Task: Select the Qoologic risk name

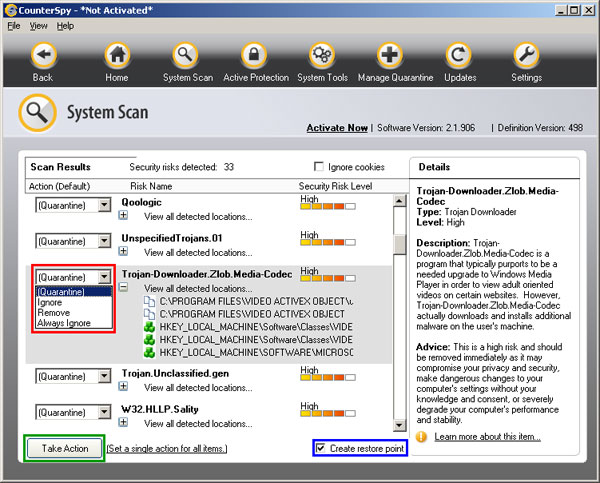Action: (142, 202)
